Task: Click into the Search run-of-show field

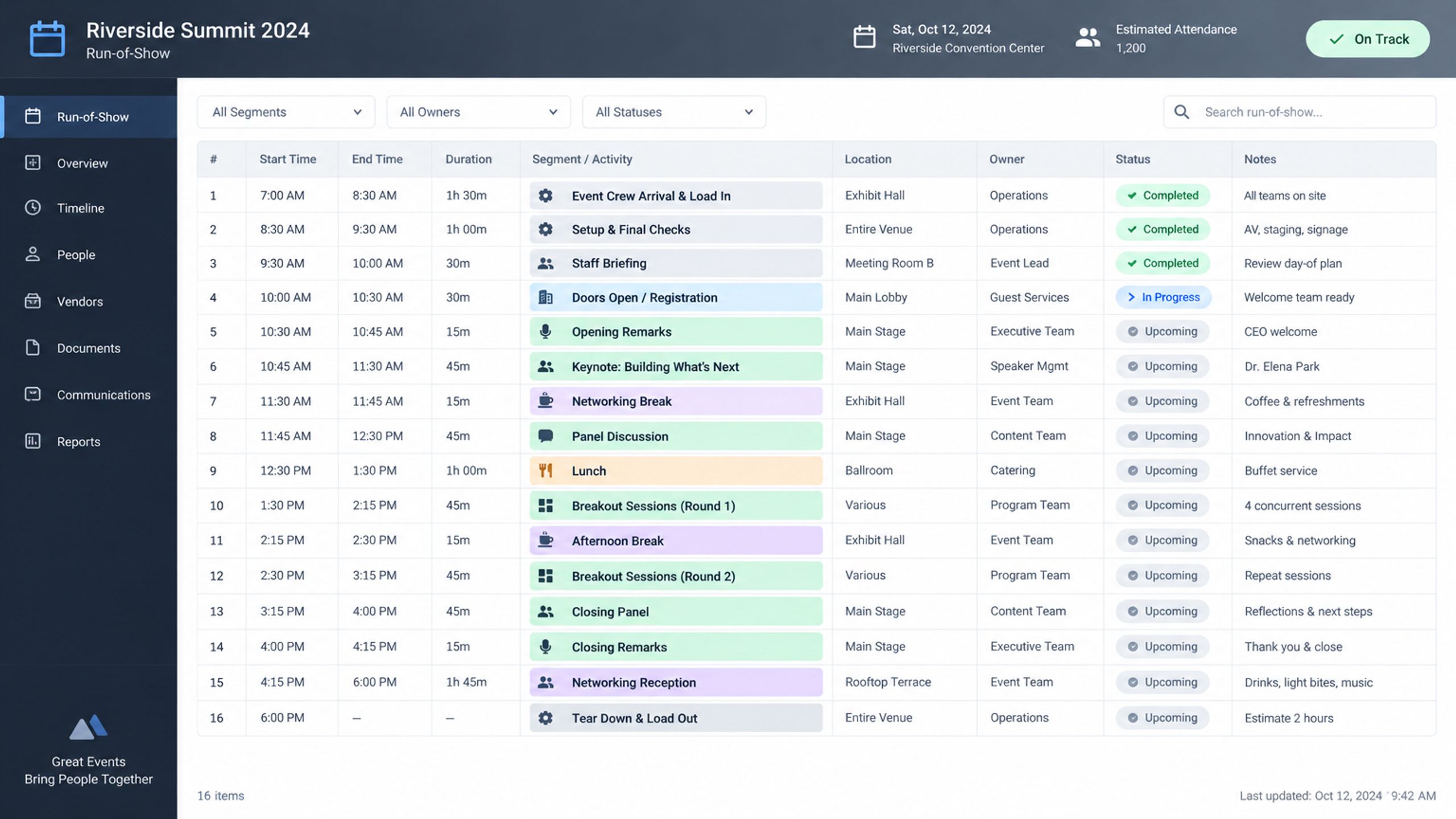Action: tap(1300, 112)
